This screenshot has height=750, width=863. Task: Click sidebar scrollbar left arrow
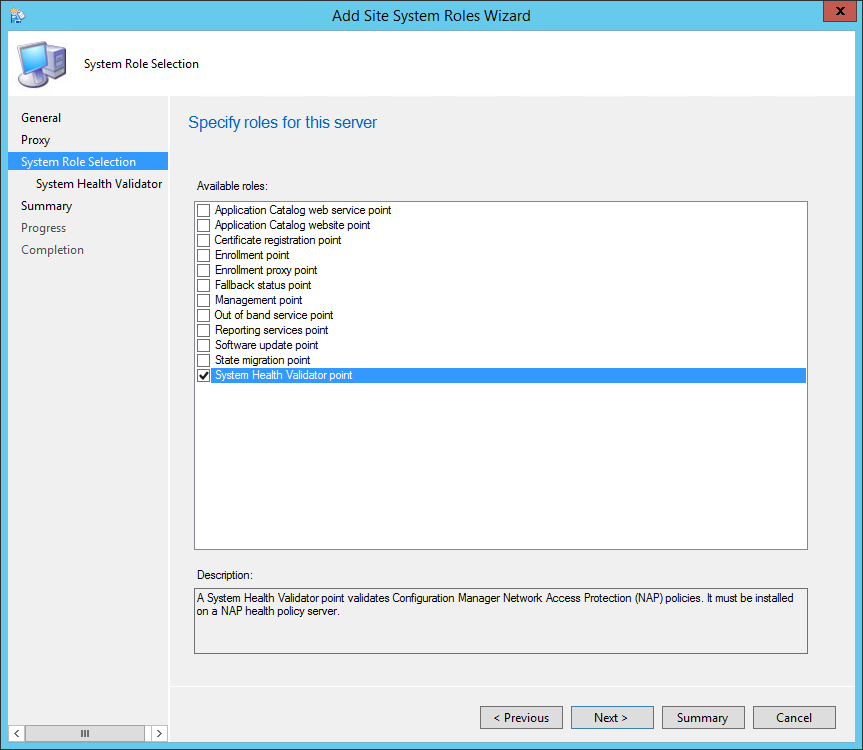tap(17, 733)
